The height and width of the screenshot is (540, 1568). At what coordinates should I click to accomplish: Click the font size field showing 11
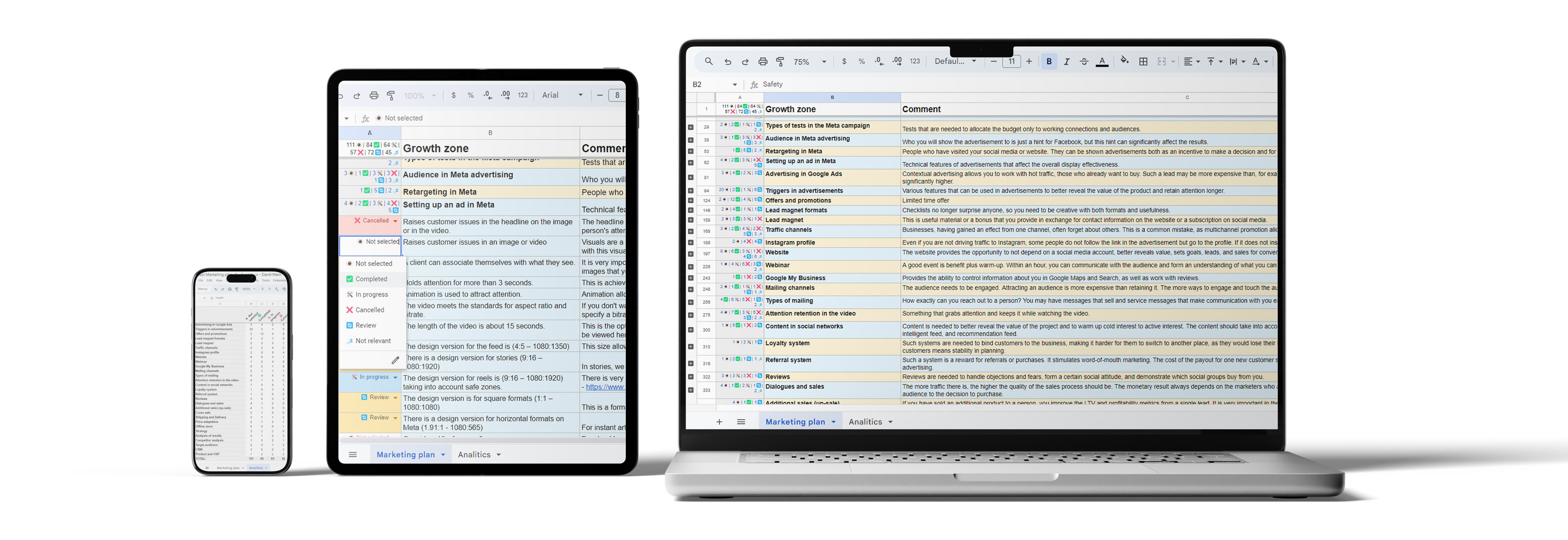click(x=1011, y=61)
